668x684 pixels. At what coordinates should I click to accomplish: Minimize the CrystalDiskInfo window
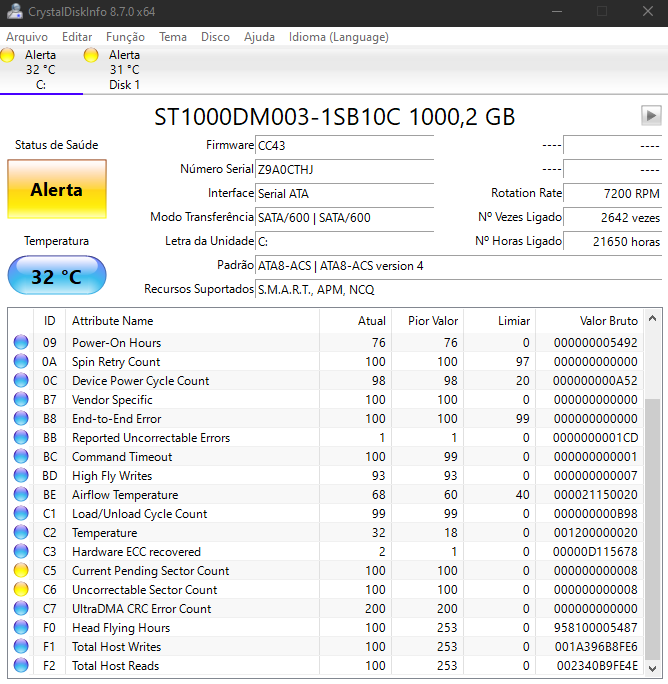pyautogui.click(x=557, y=11)
